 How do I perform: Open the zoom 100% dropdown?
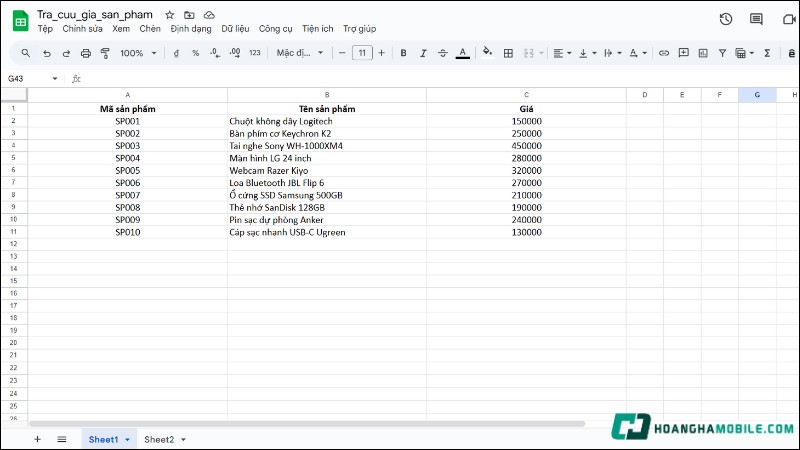click(x=138, y=53)
